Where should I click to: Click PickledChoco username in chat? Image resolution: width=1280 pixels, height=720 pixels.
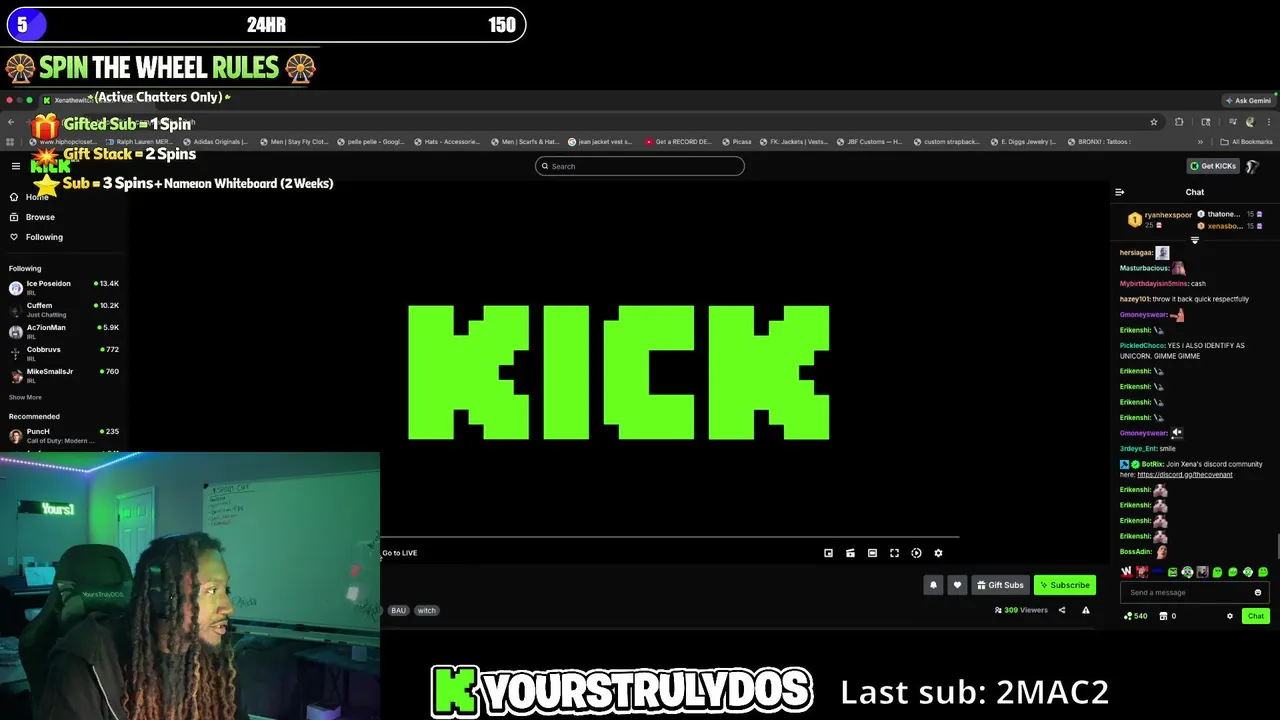1142,346
